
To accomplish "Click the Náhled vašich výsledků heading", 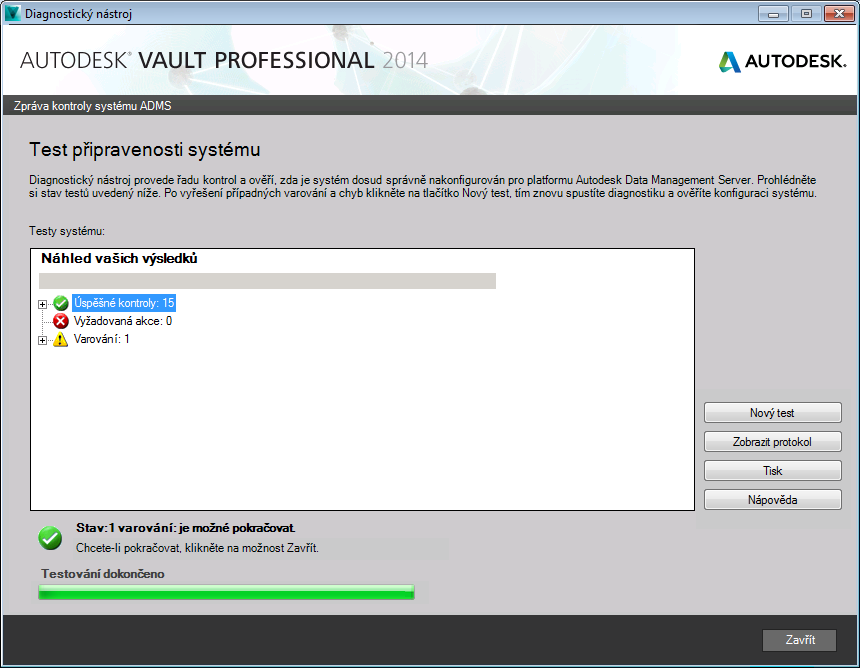I will (x=119, y=258).
